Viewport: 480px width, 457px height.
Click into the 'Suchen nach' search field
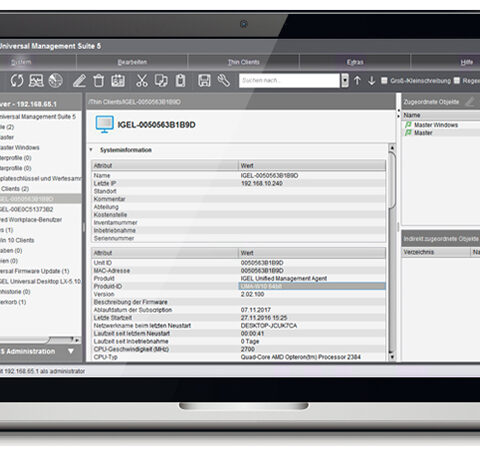point(289,81)
